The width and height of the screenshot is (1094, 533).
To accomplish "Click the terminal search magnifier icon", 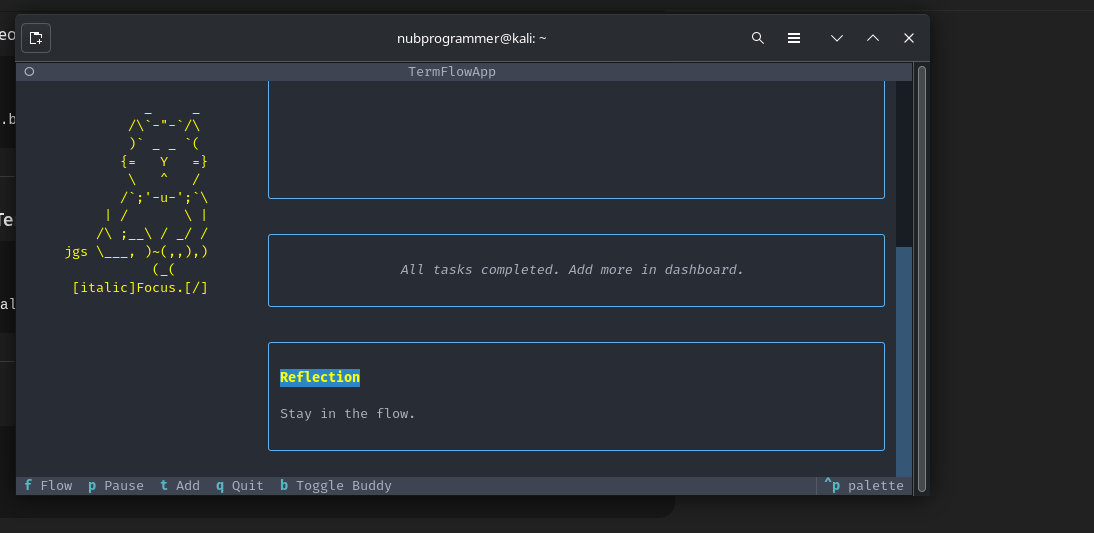I will tap(757, 38).
